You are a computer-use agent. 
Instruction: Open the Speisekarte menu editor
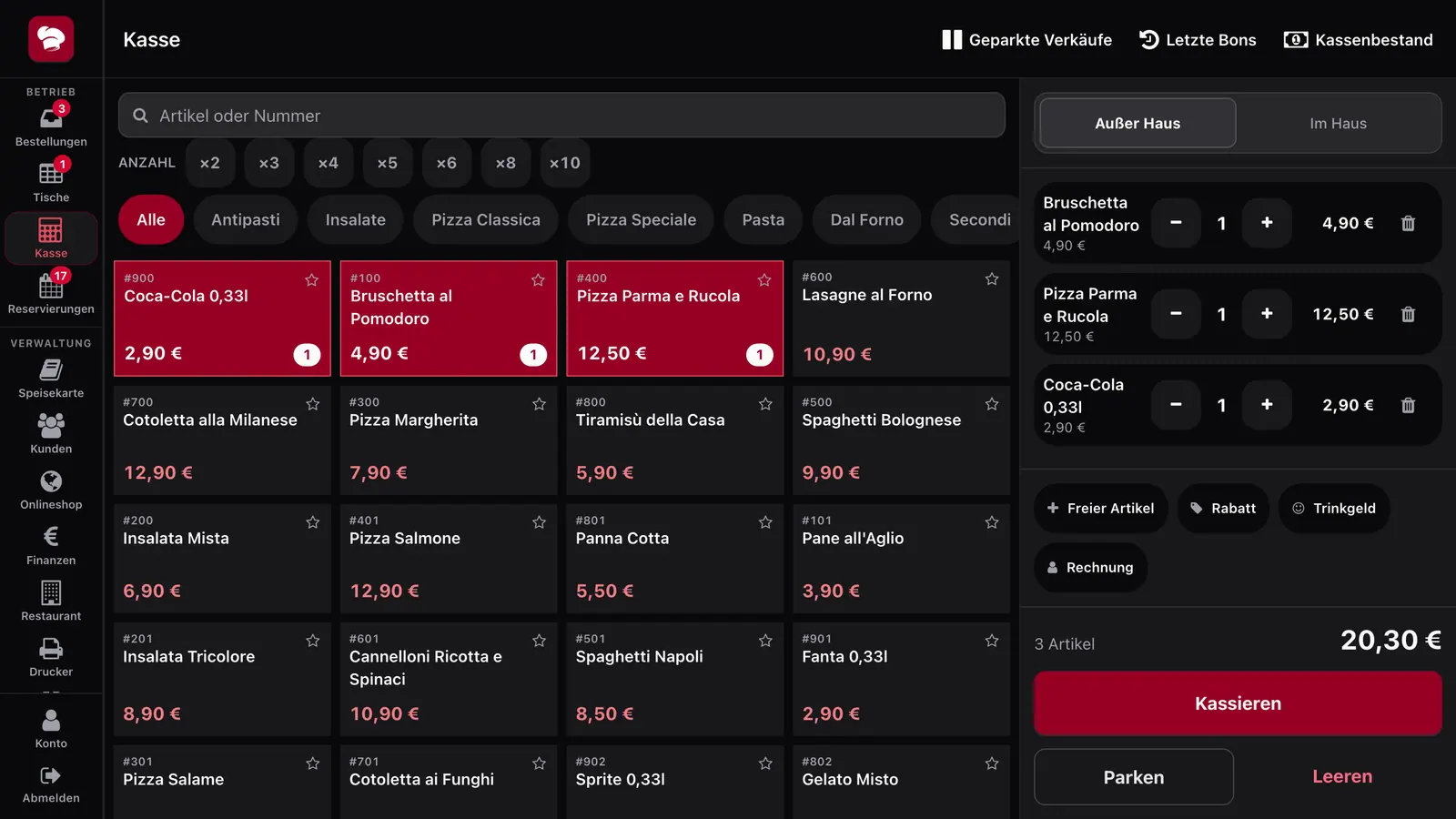point(51,379)
